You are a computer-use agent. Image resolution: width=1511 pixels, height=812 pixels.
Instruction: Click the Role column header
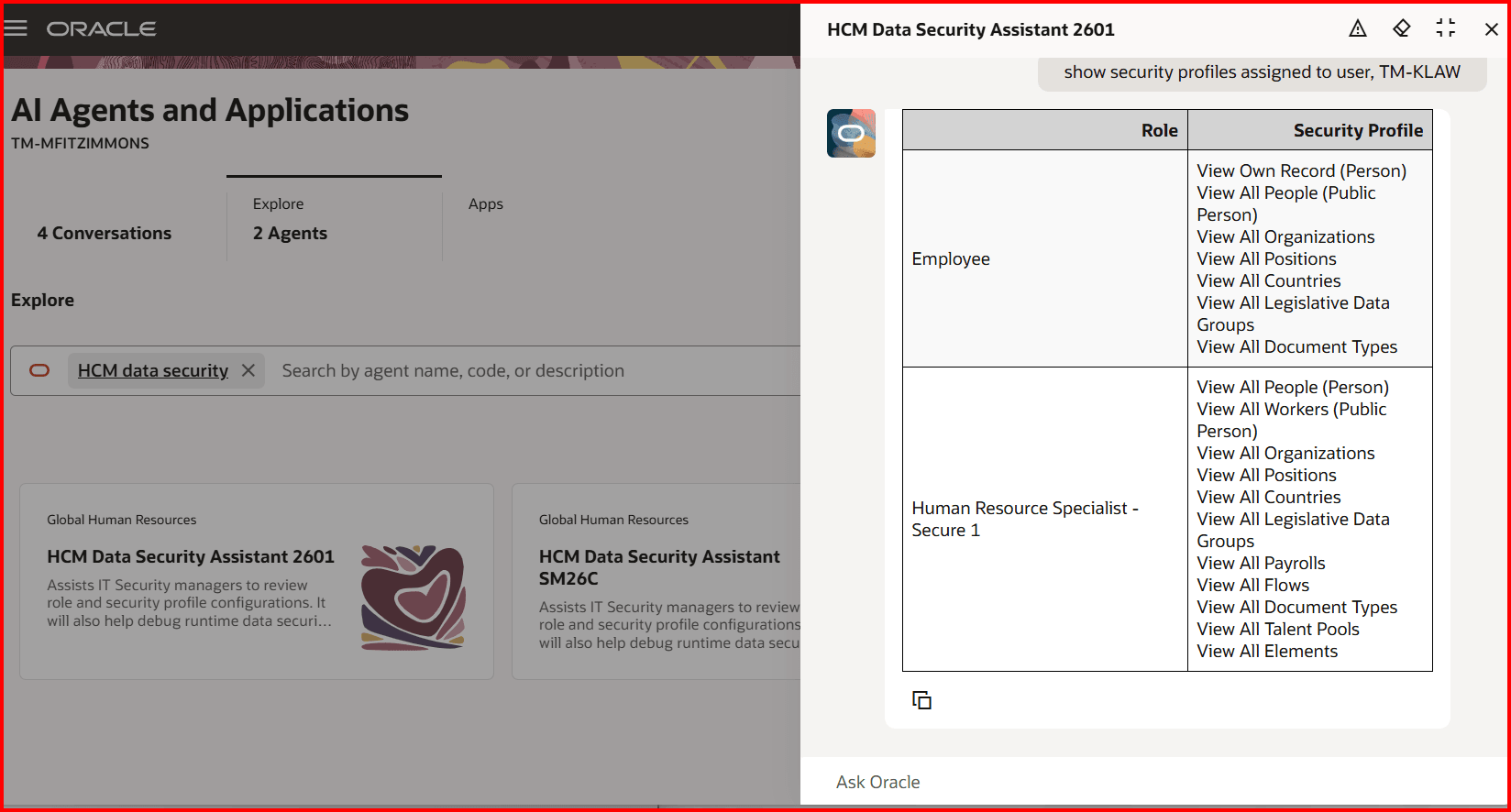(x=1045, y=130)
